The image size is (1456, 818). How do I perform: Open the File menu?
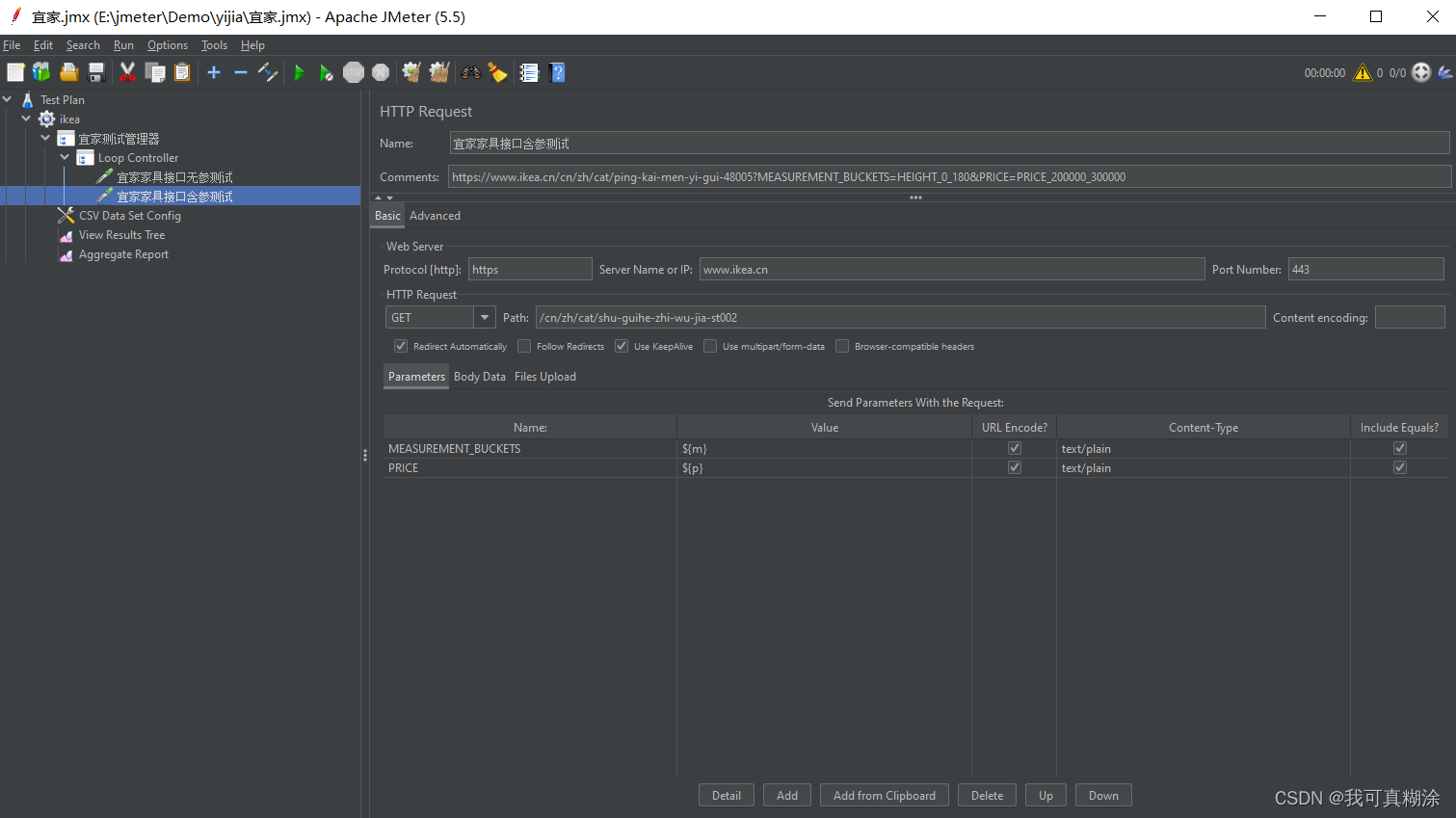pyautogui.click(x=12, y=45)
